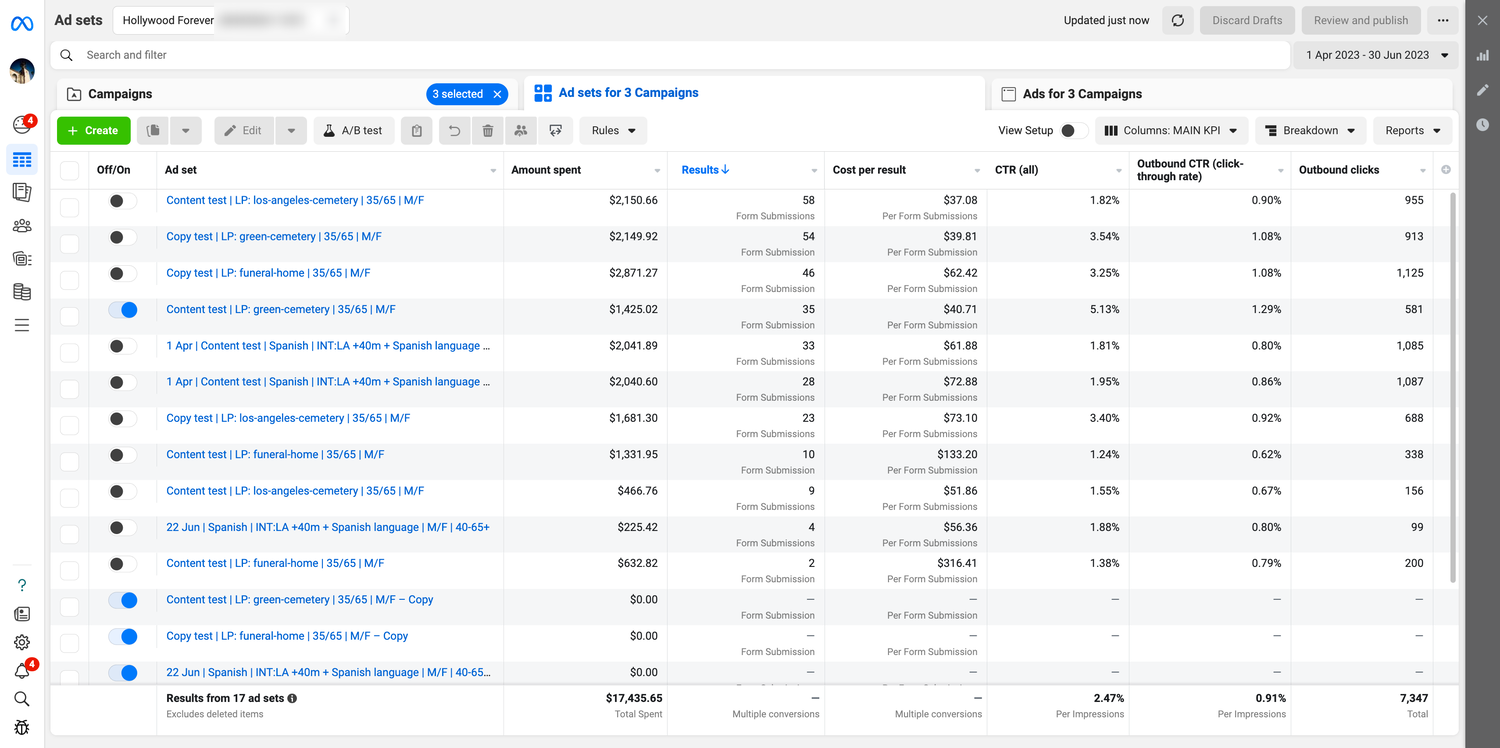This screenshot has width=1500, height=748.
Task: Click the clipboard paste icon in toolbar
Action: tap(417, 131)
